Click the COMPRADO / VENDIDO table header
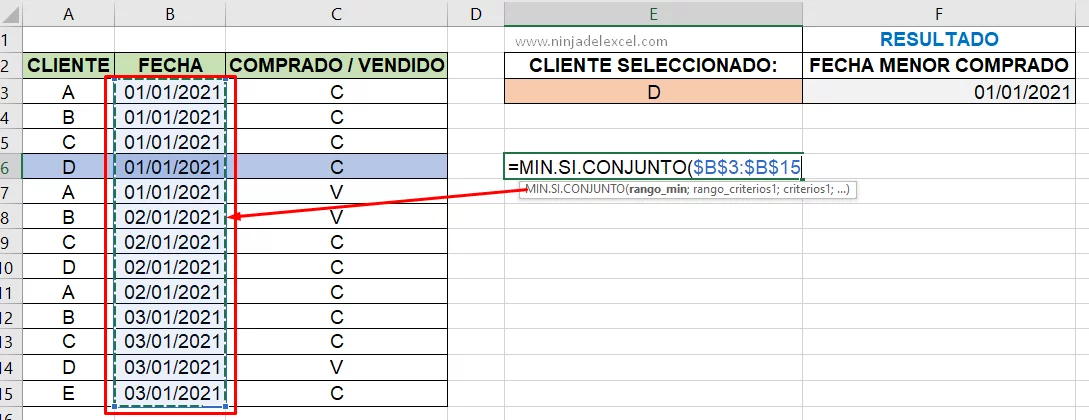The image size is (1089, 420). click(337, 66)
